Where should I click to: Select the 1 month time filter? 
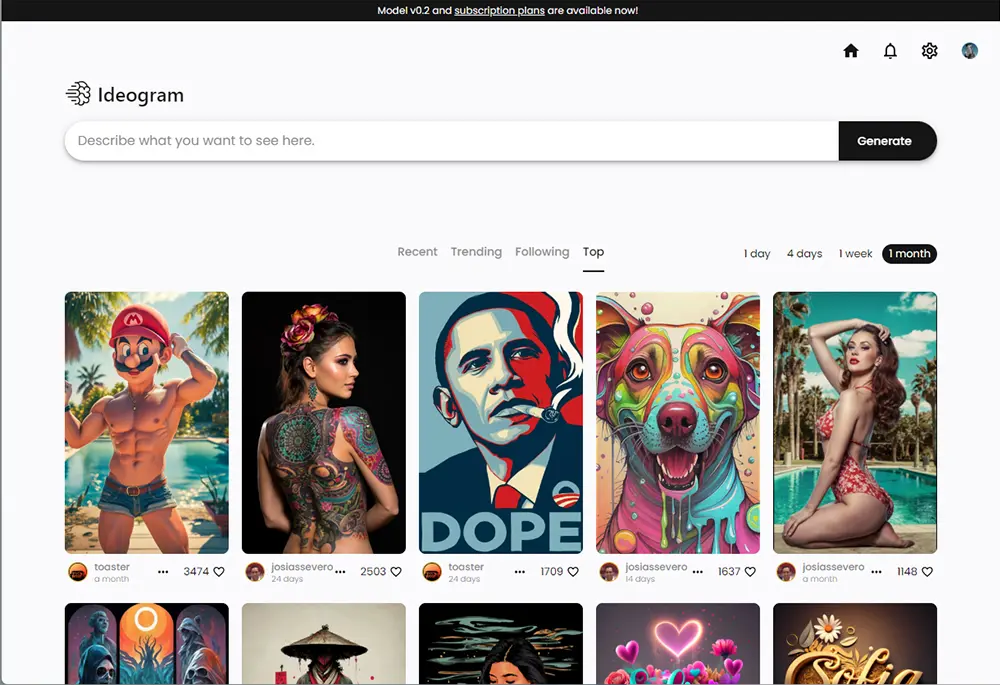coord(909,254)
